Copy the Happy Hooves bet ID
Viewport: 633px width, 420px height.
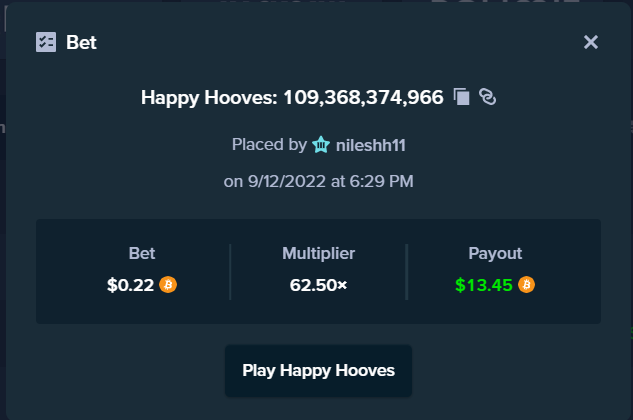[x=461, y=97]
